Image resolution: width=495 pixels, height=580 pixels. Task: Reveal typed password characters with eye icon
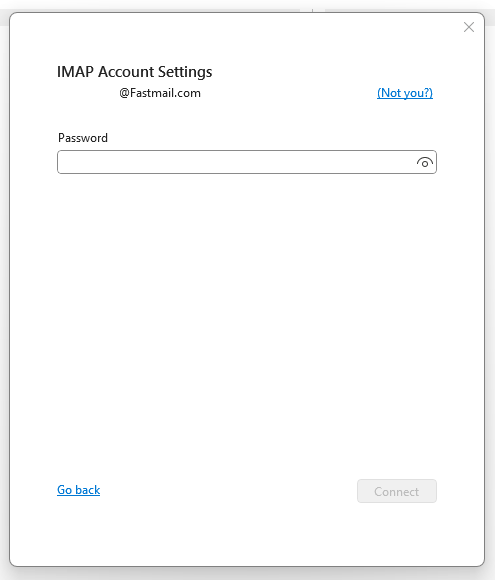425,162
